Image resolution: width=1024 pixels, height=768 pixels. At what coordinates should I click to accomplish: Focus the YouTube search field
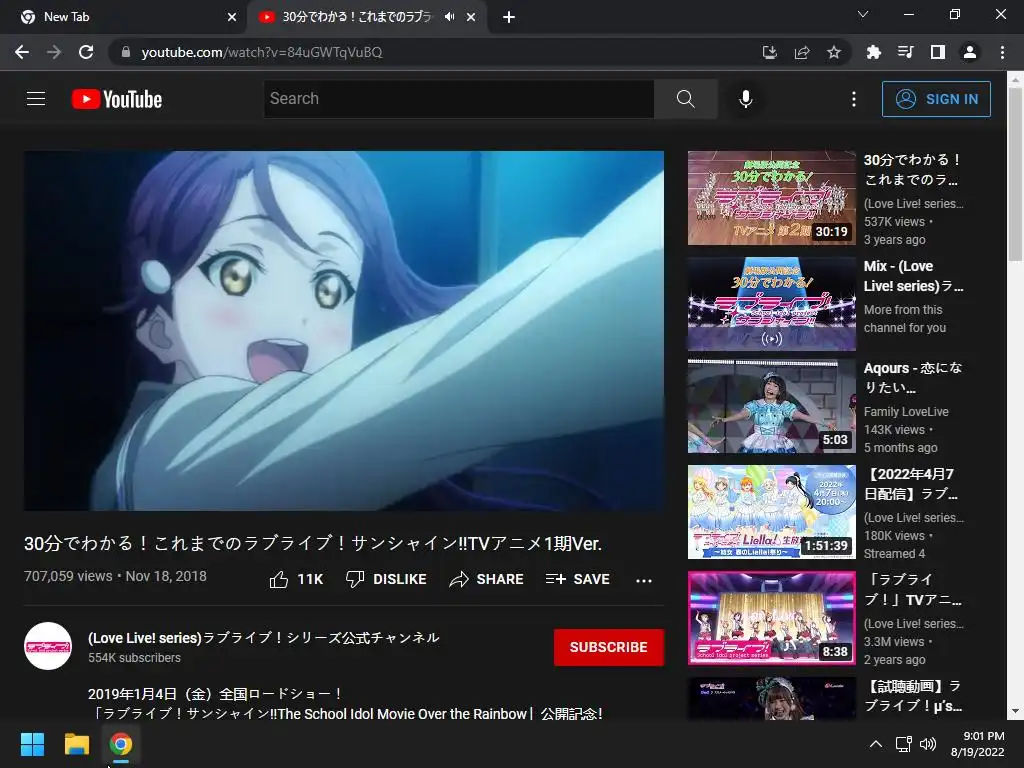click(x=458, y=99)
